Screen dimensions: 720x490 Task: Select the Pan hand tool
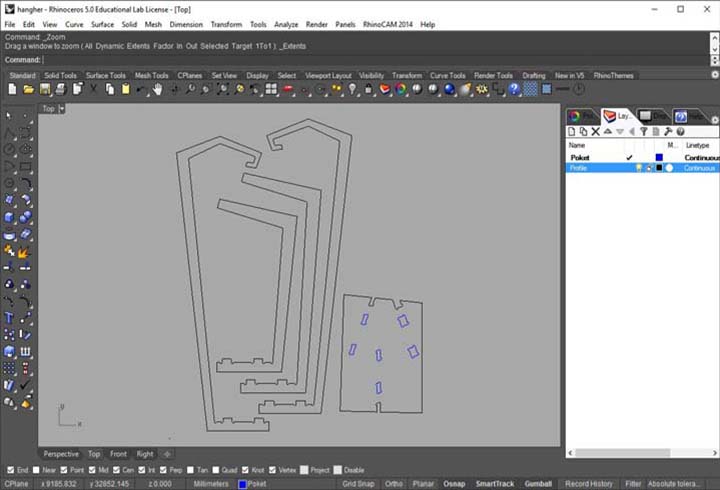158,89
